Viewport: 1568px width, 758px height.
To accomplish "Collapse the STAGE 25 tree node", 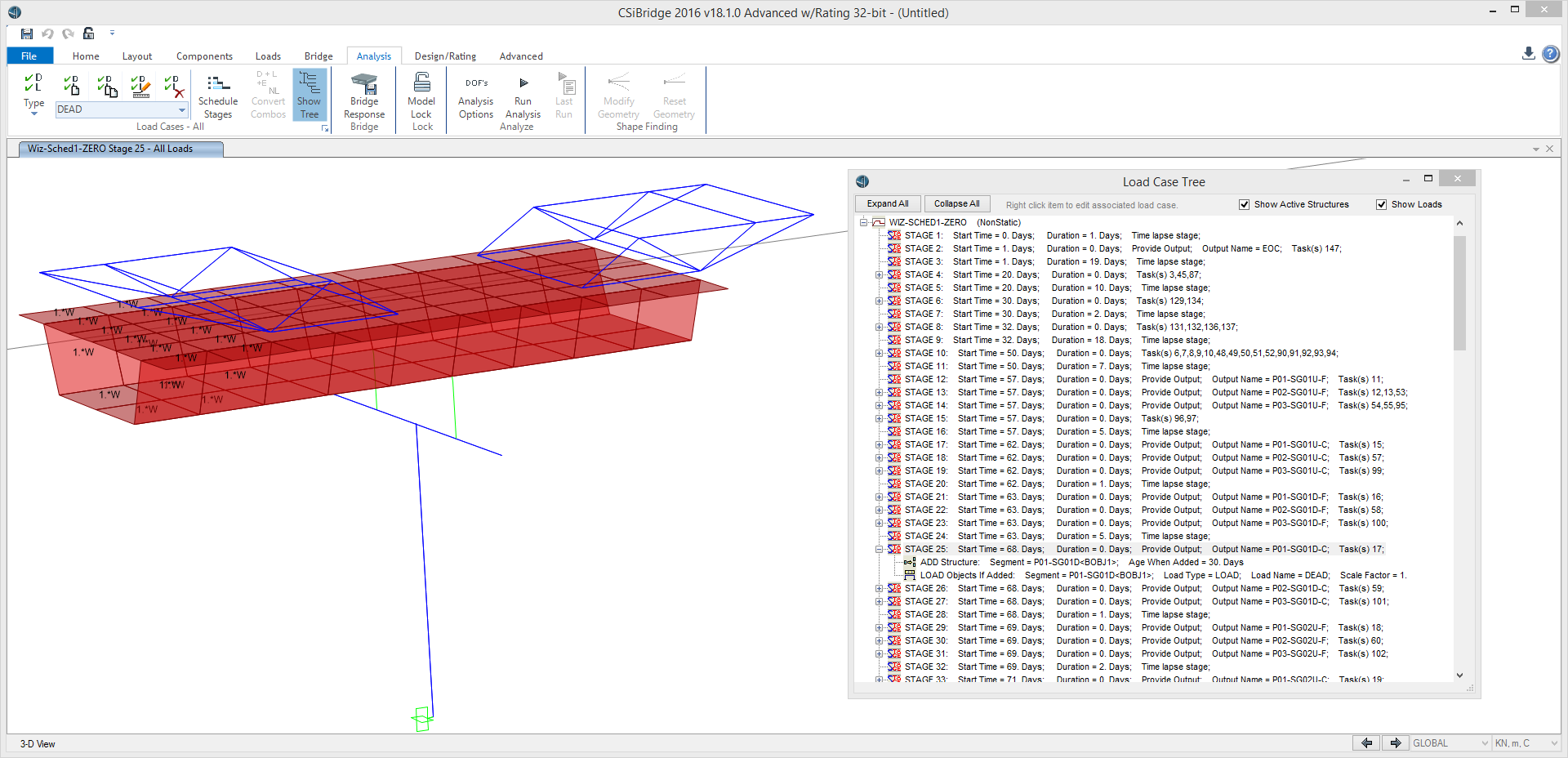I will [x=879, y=550].
